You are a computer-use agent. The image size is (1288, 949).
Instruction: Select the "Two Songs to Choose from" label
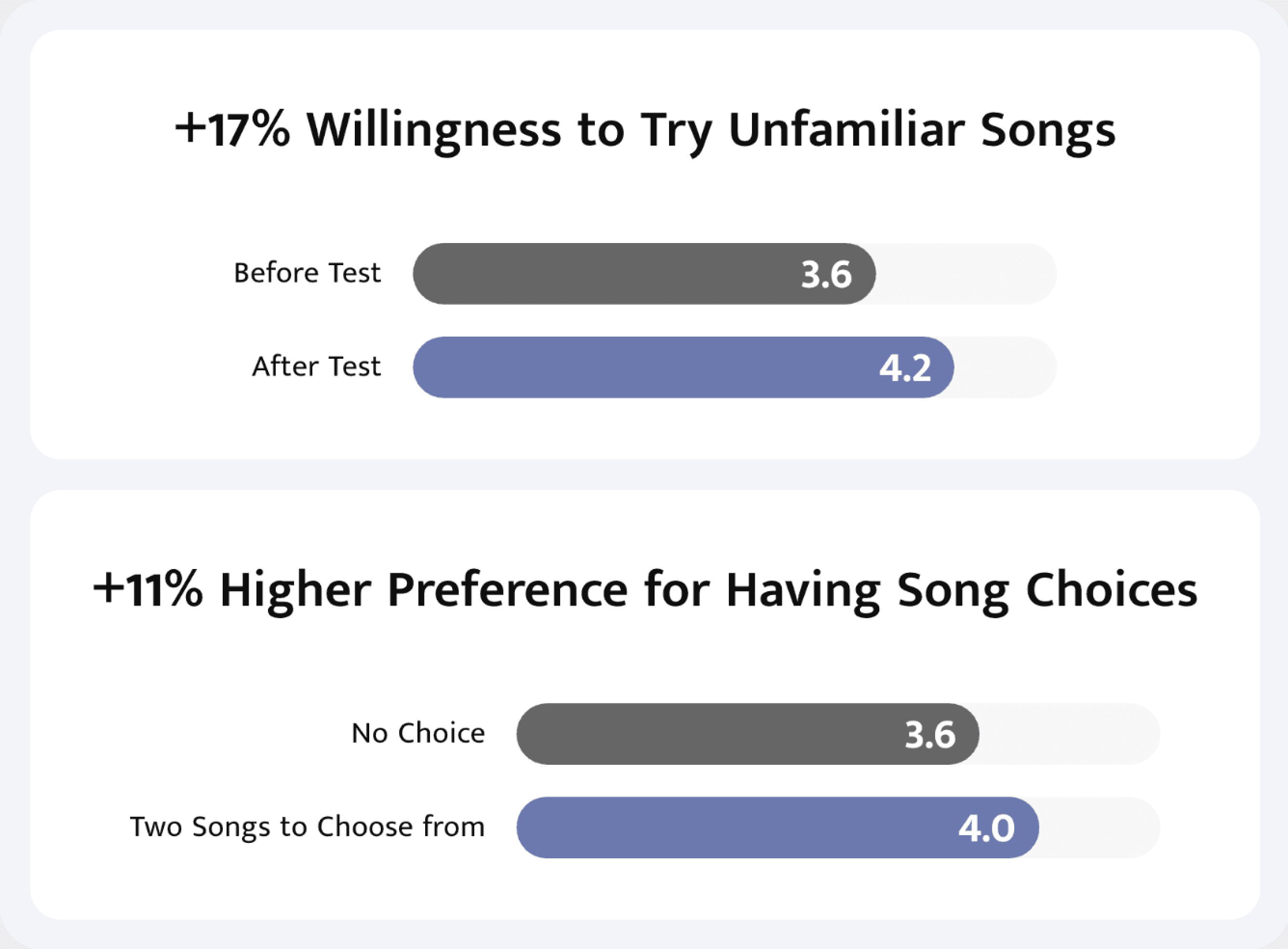307,827
